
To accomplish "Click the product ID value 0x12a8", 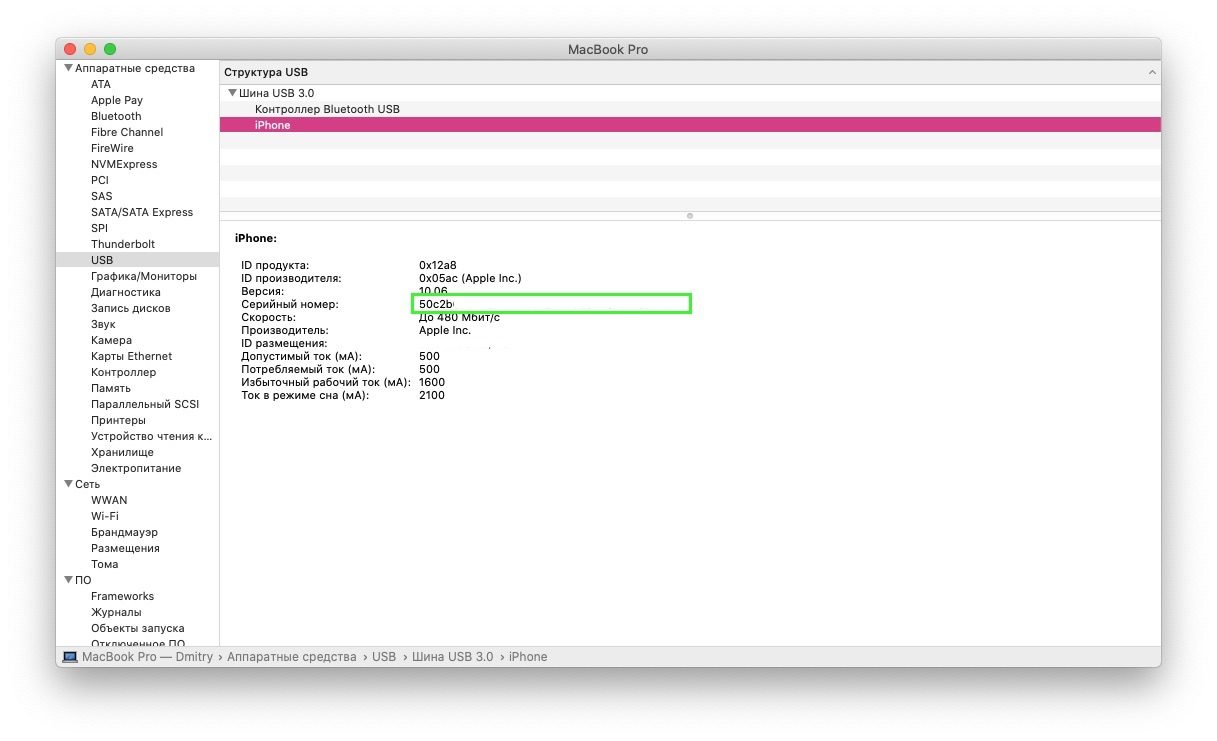I will coord(438,265).
